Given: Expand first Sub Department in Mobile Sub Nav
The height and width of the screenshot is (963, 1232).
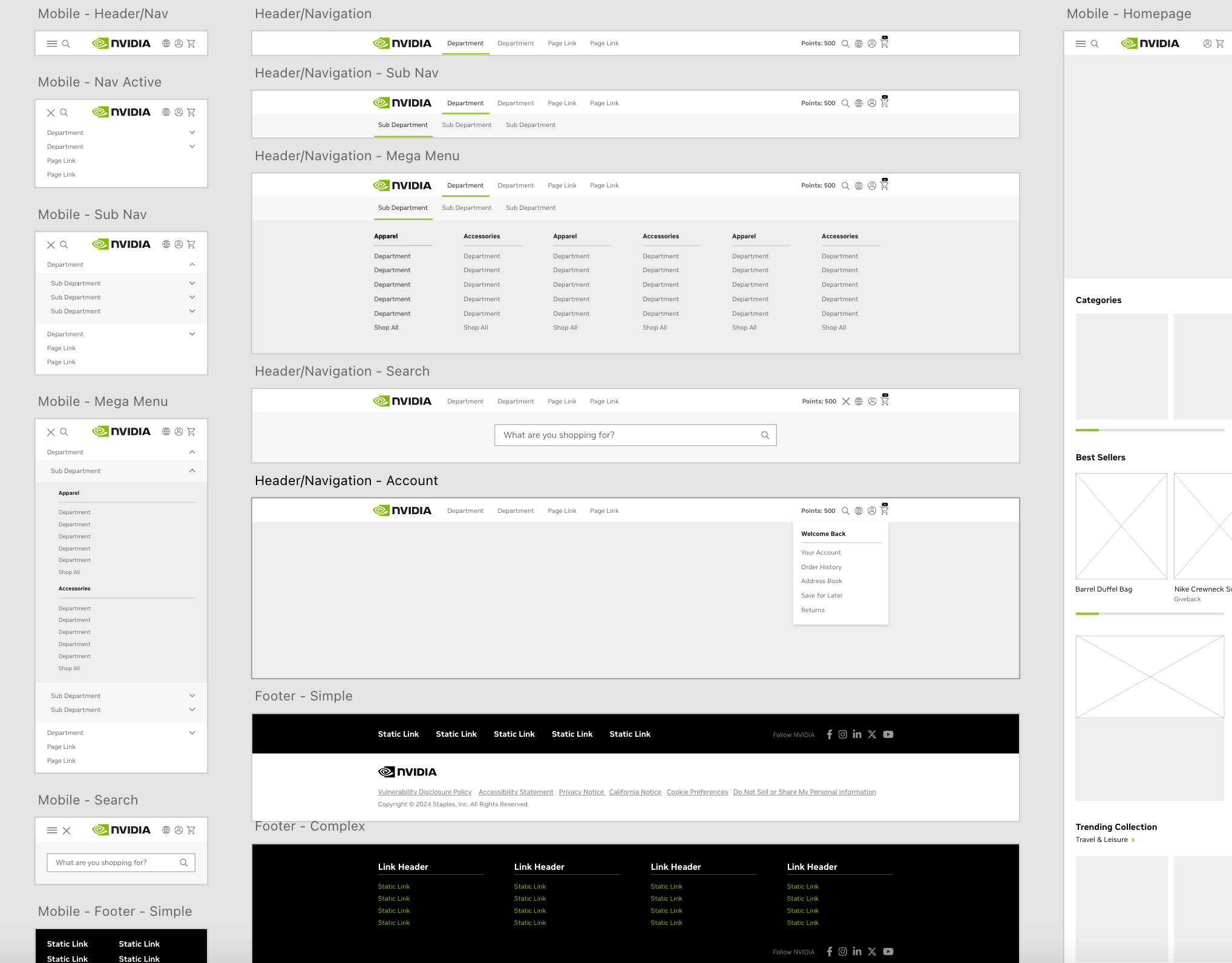Looking at the screenshot, I should coord(192,283).
